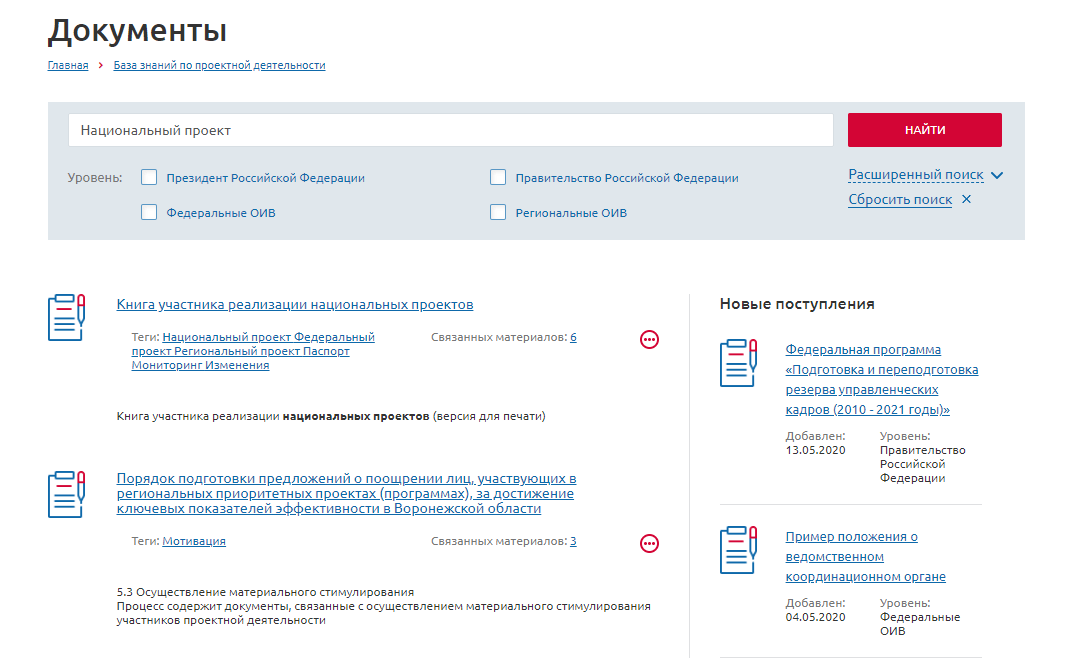Click the X icon next to Сбросить поиск
The image size is (1076, 658).
[966, 199]
